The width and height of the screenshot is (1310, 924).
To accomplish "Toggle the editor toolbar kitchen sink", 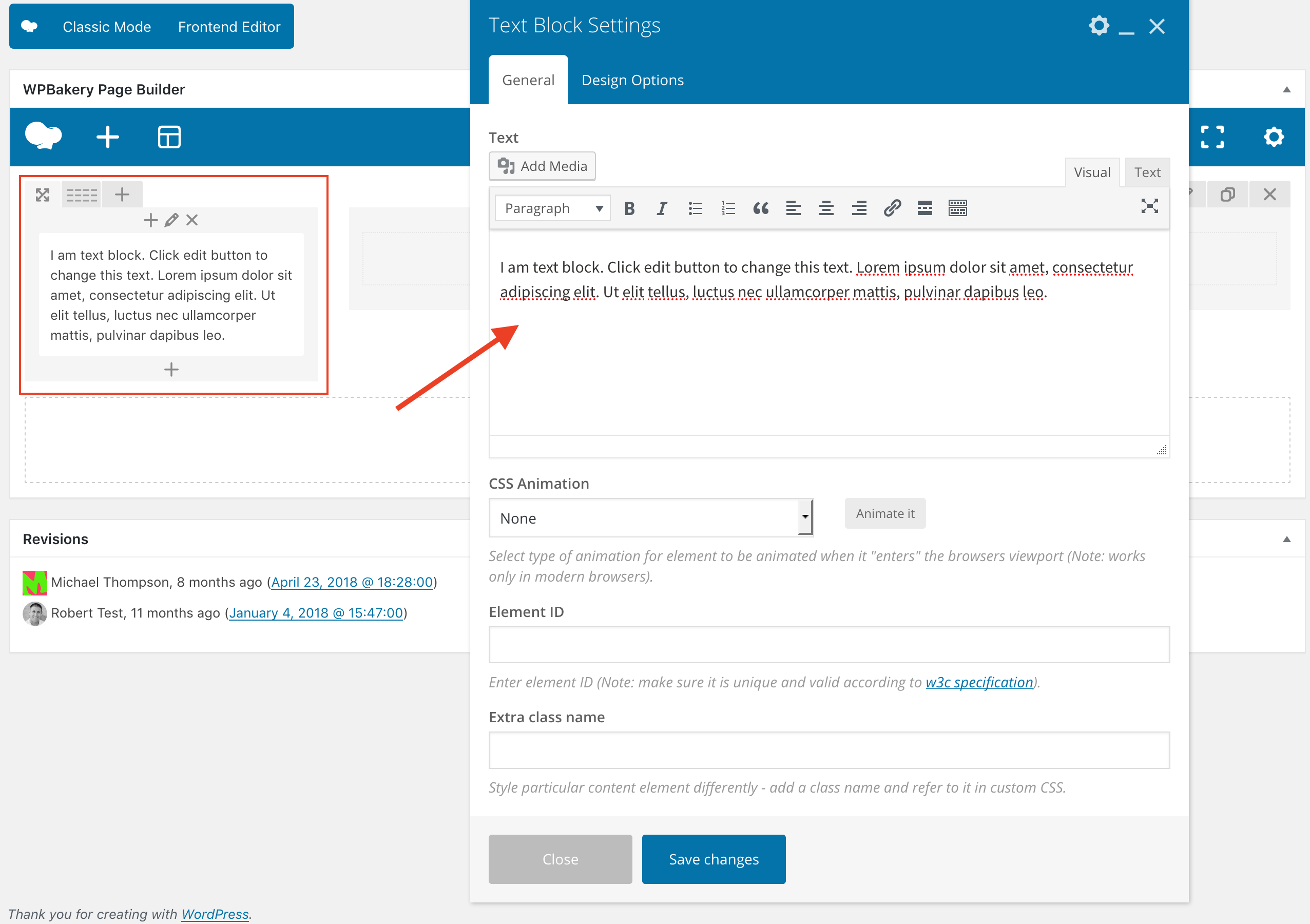I will tap(957, 208).
